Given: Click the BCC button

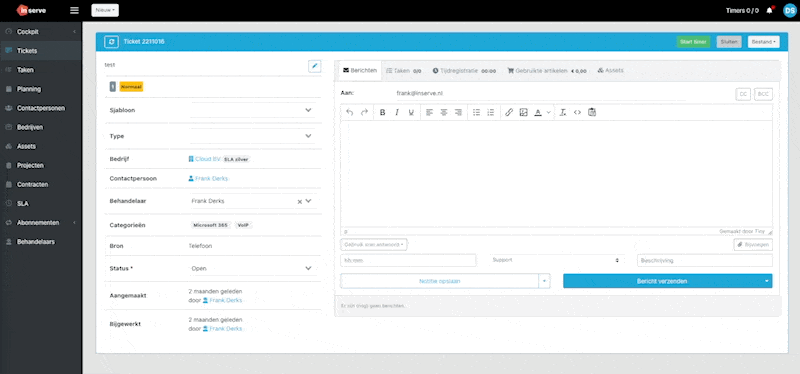Looking at the screenshot, I should [763, 94].
